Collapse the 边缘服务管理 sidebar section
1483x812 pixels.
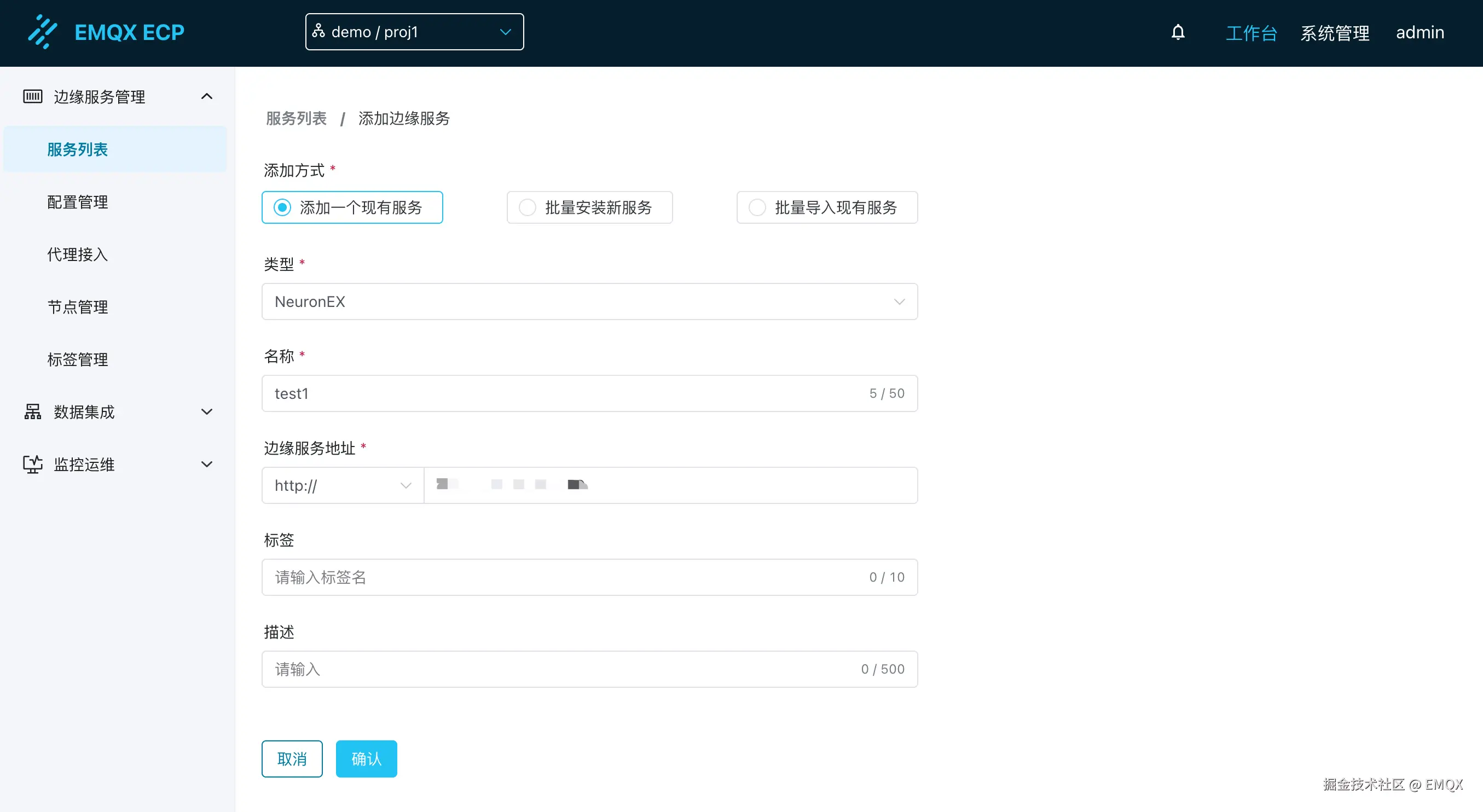pos(207,96)
